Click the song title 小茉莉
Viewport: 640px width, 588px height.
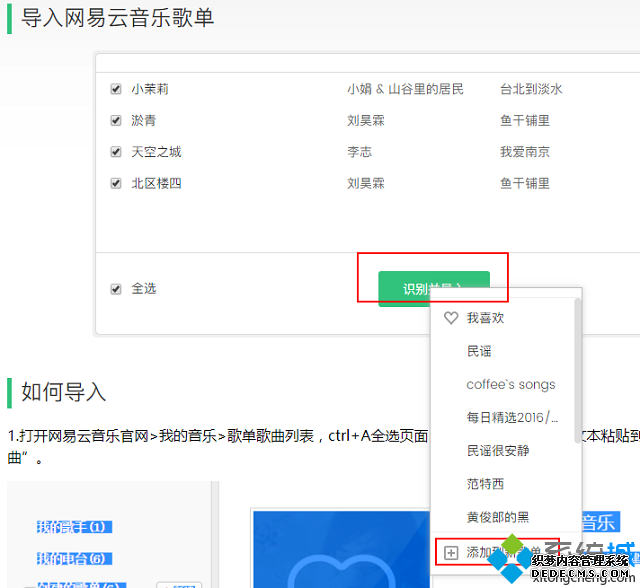pyautogui.click(x=150, y=89)
